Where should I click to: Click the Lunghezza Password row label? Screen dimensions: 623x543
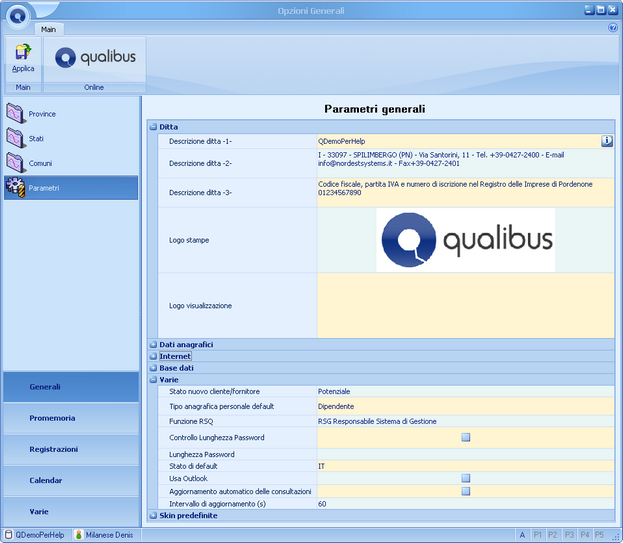[202, 454]
